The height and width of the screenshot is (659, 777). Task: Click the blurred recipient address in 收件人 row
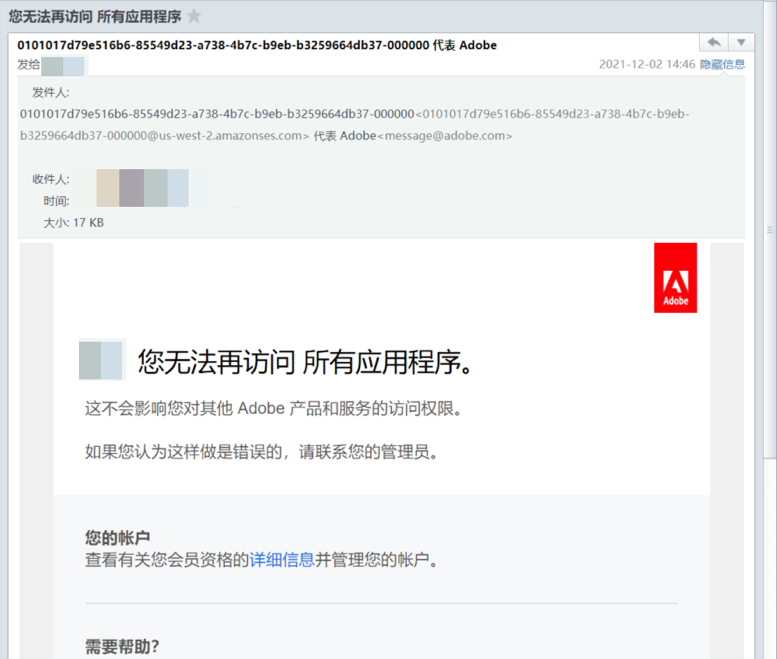[x=143, y=188]
